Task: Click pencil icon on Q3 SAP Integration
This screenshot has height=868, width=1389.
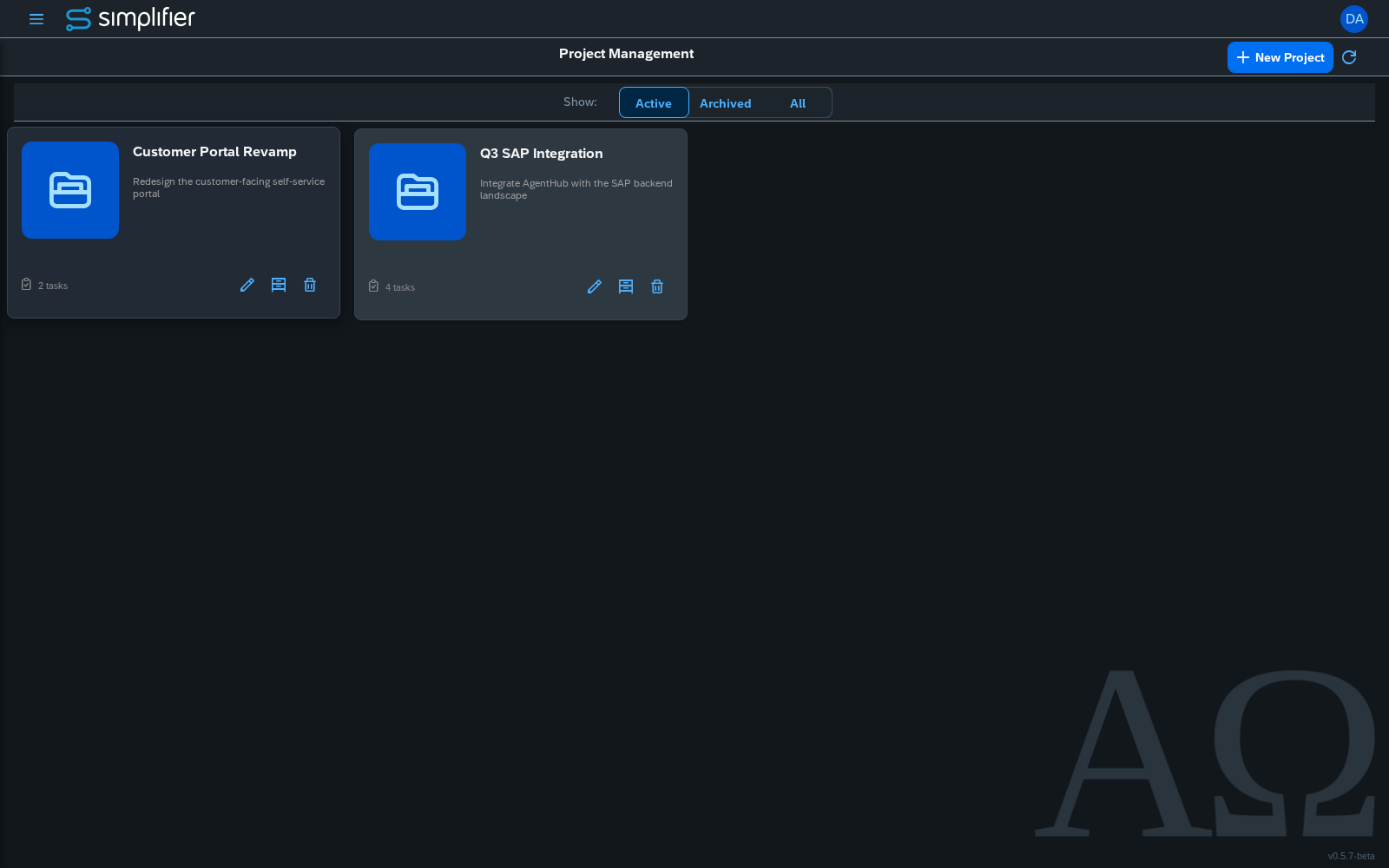Action: click(595, 286)
